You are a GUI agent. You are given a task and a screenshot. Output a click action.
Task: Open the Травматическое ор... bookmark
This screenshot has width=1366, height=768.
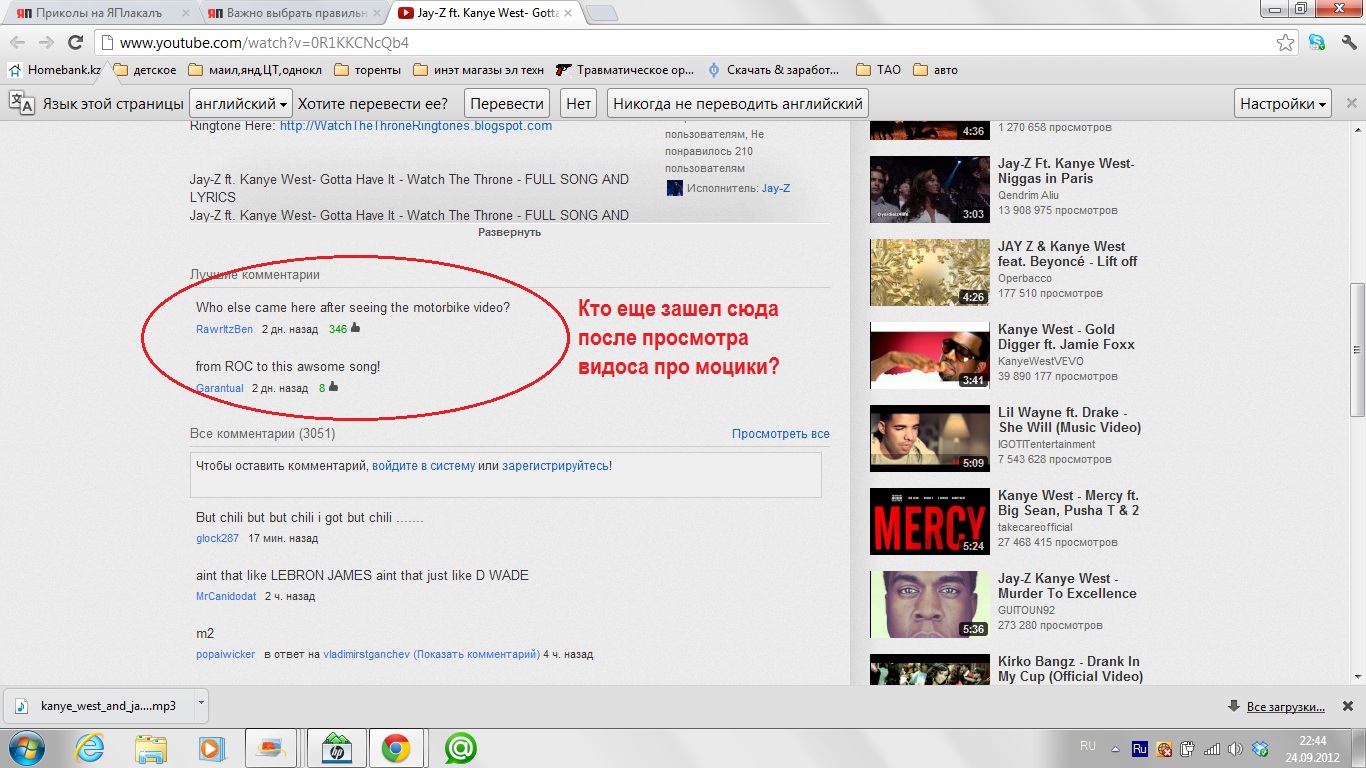[625, 70]
